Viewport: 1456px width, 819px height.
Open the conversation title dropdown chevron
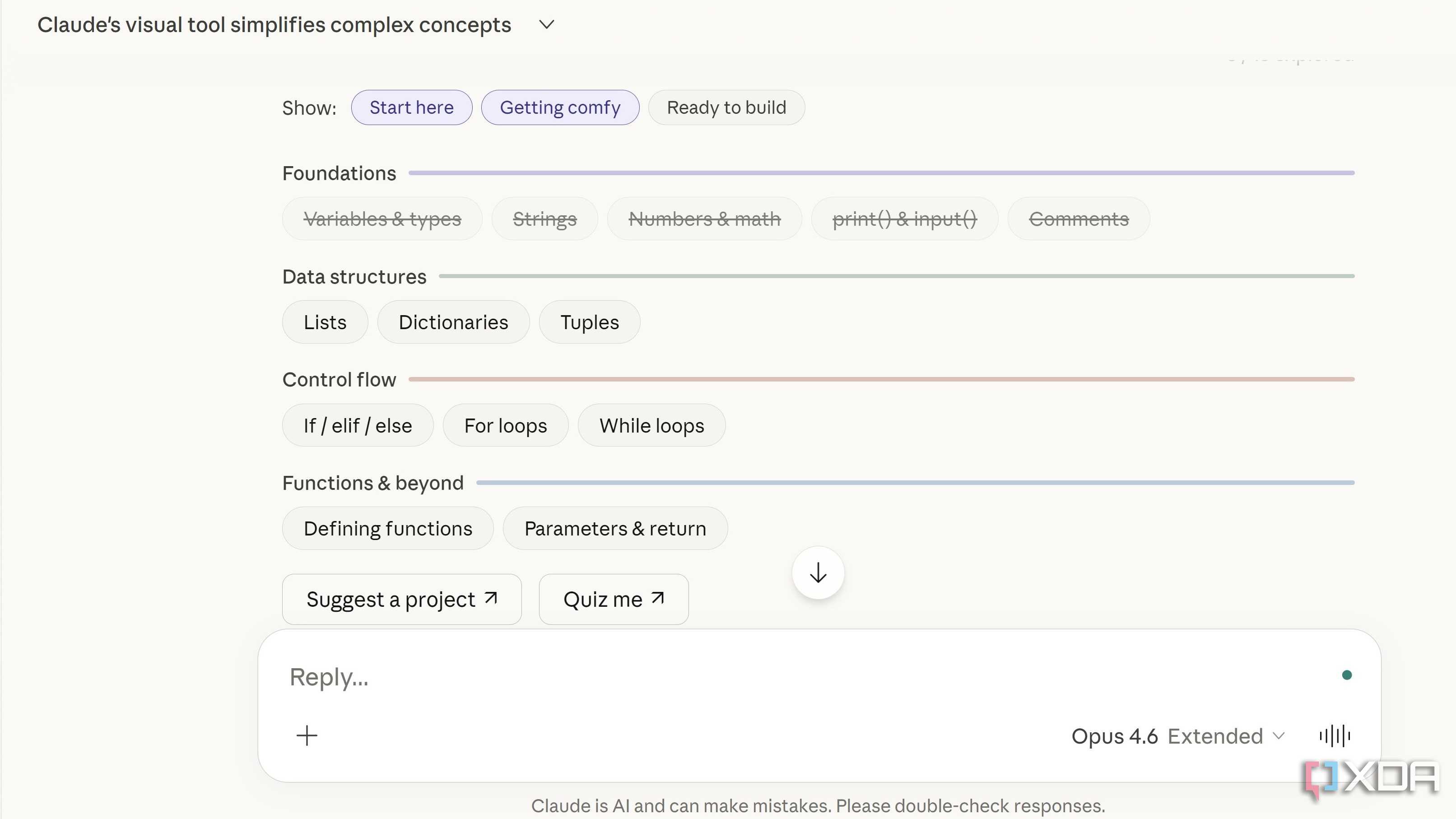click(x=546, y=25)
